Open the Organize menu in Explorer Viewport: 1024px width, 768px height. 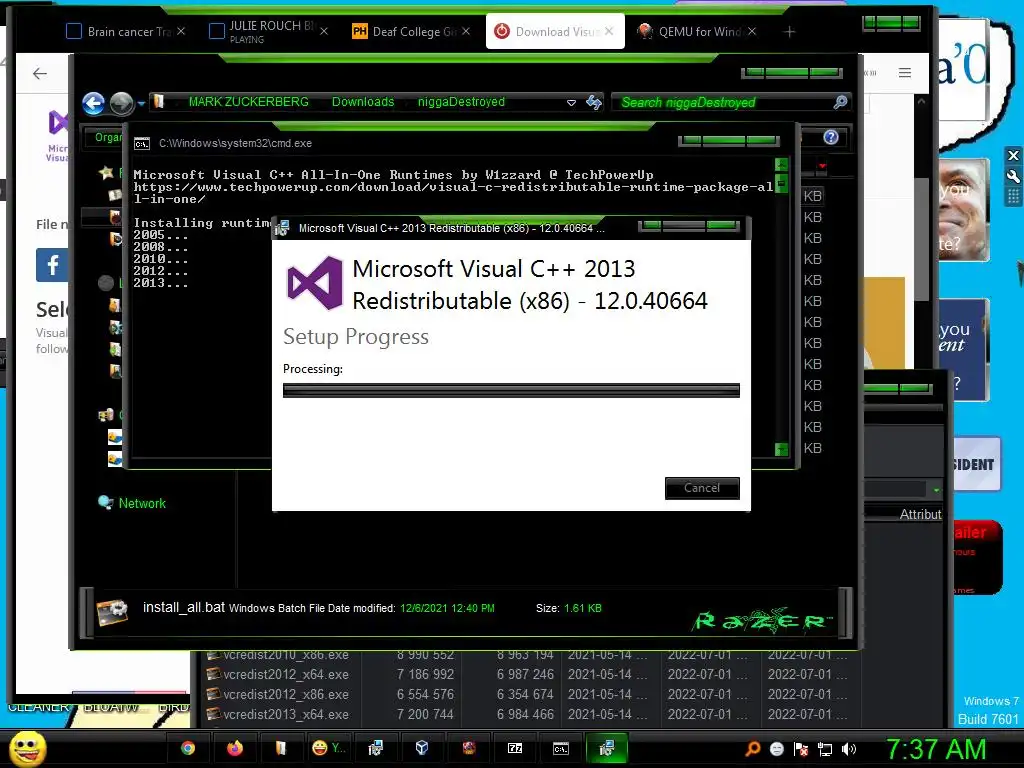[x=108, y=137]
